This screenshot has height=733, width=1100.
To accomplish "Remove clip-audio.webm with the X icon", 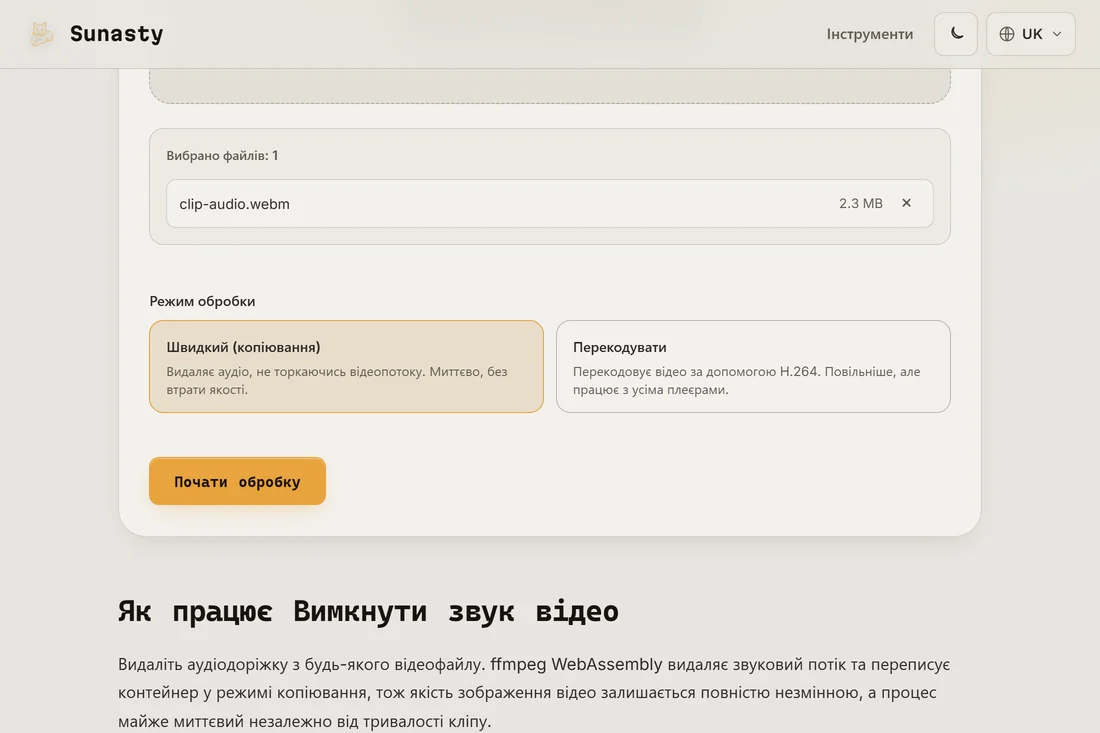I will (x=906, y=203).
